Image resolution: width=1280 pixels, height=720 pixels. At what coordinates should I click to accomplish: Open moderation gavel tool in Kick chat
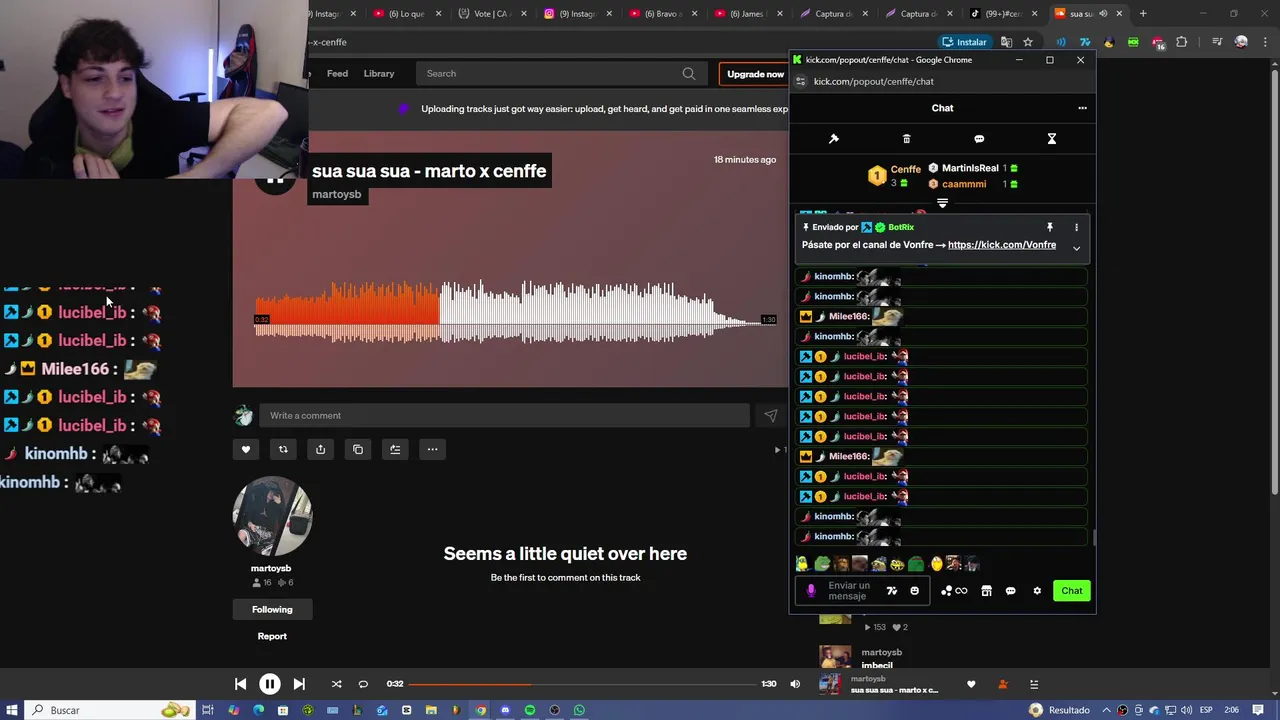[834, 139]
